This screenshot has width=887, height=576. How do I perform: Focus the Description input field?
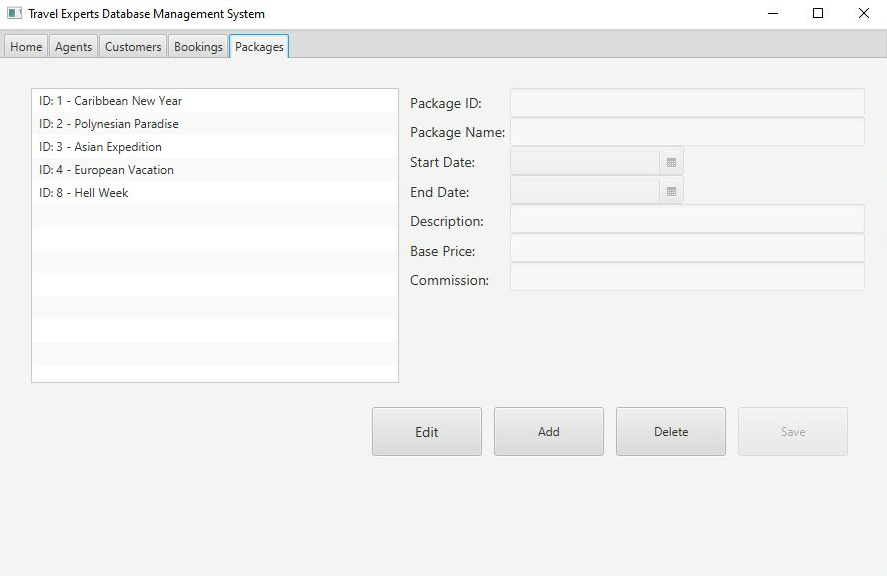click(686, 220)
